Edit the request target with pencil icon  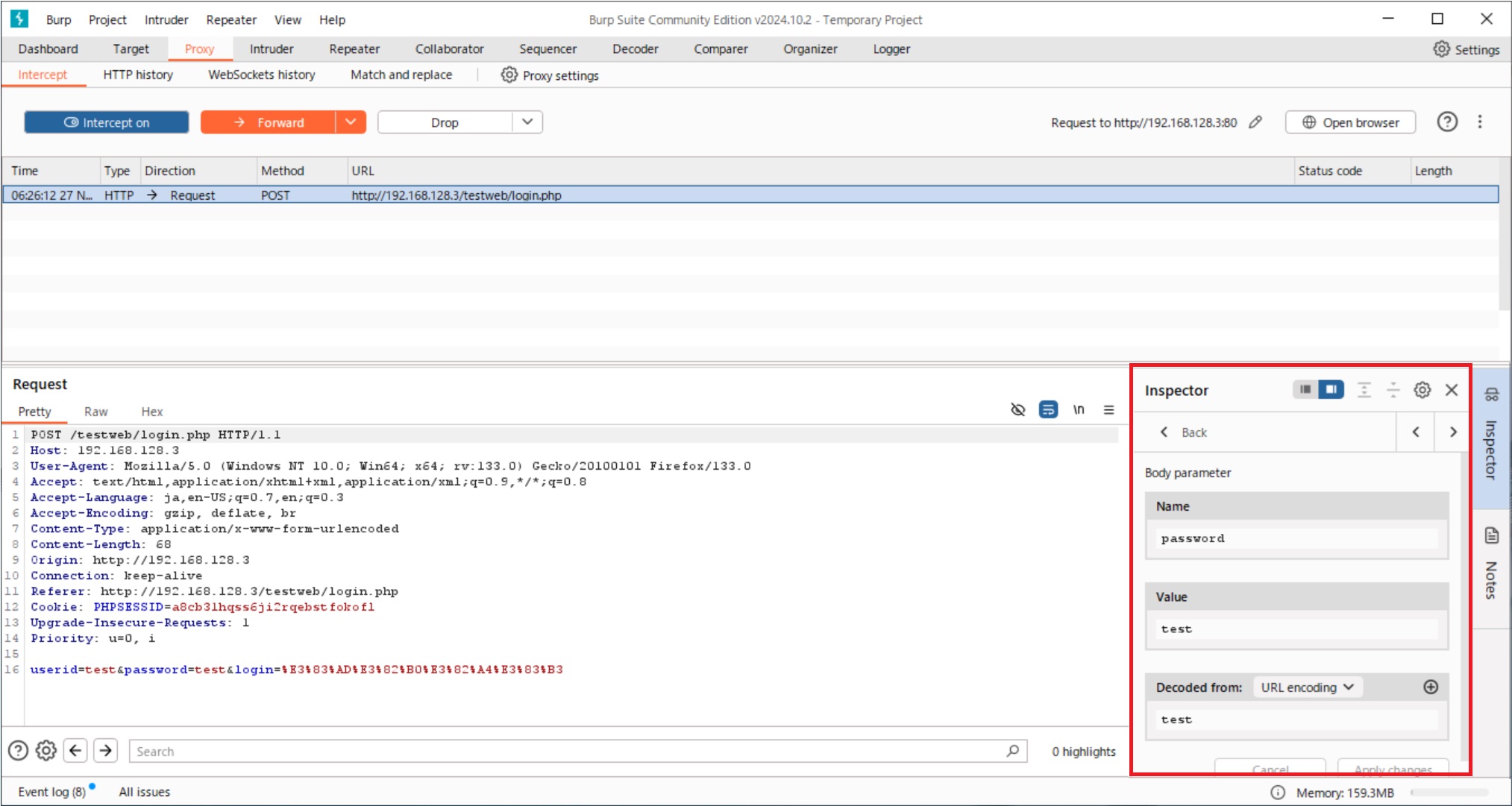pyautogui.click(x=1256, y=122)
